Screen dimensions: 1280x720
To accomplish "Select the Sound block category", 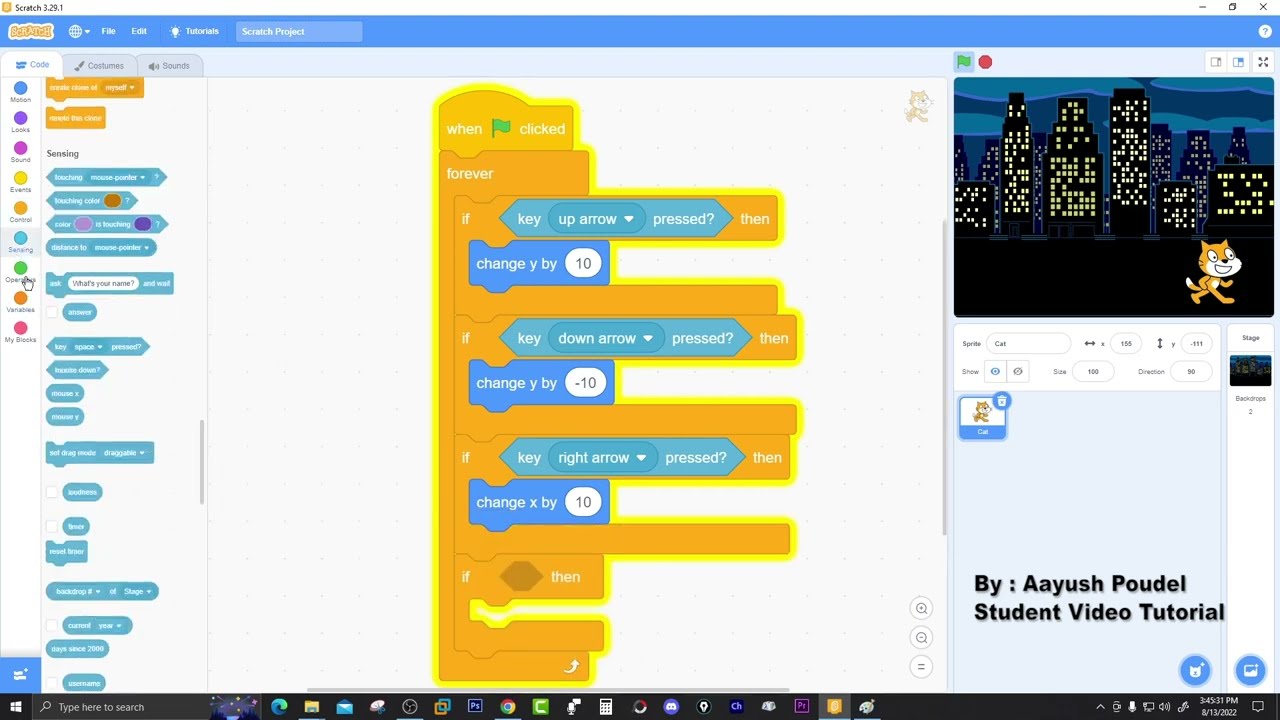I will tap(20, 153).
